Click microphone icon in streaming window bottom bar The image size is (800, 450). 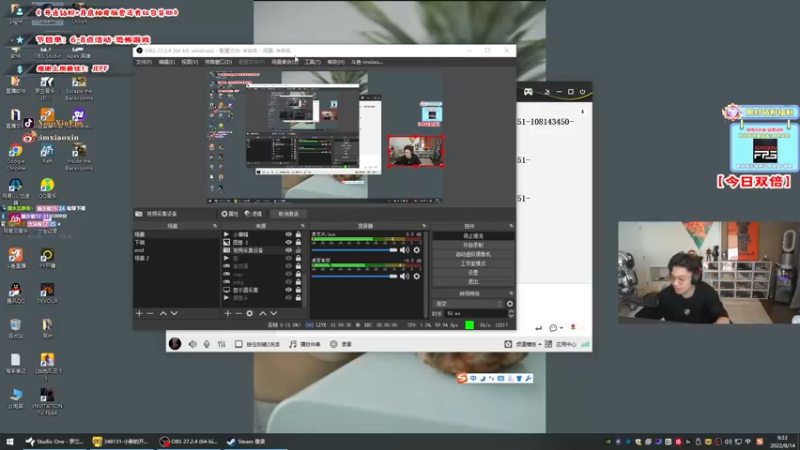click(x=207, y=344)
